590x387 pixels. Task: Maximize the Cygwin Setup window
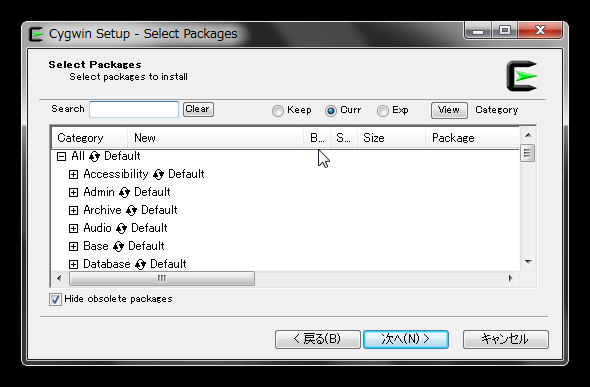(505, 30)
